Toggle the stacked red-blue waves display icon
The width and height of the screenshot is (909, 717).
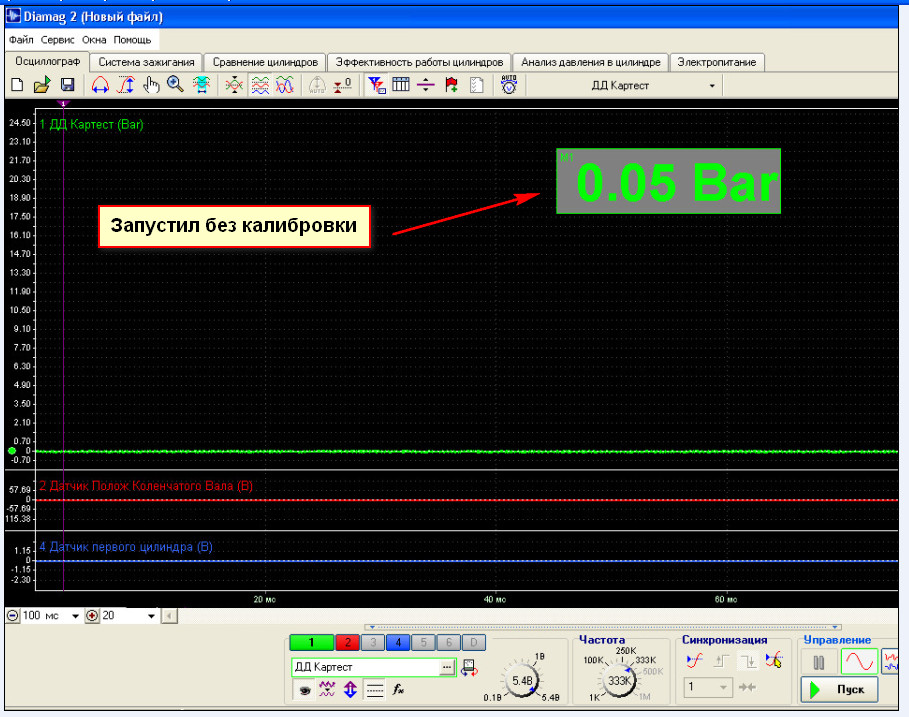click(260, 85)
